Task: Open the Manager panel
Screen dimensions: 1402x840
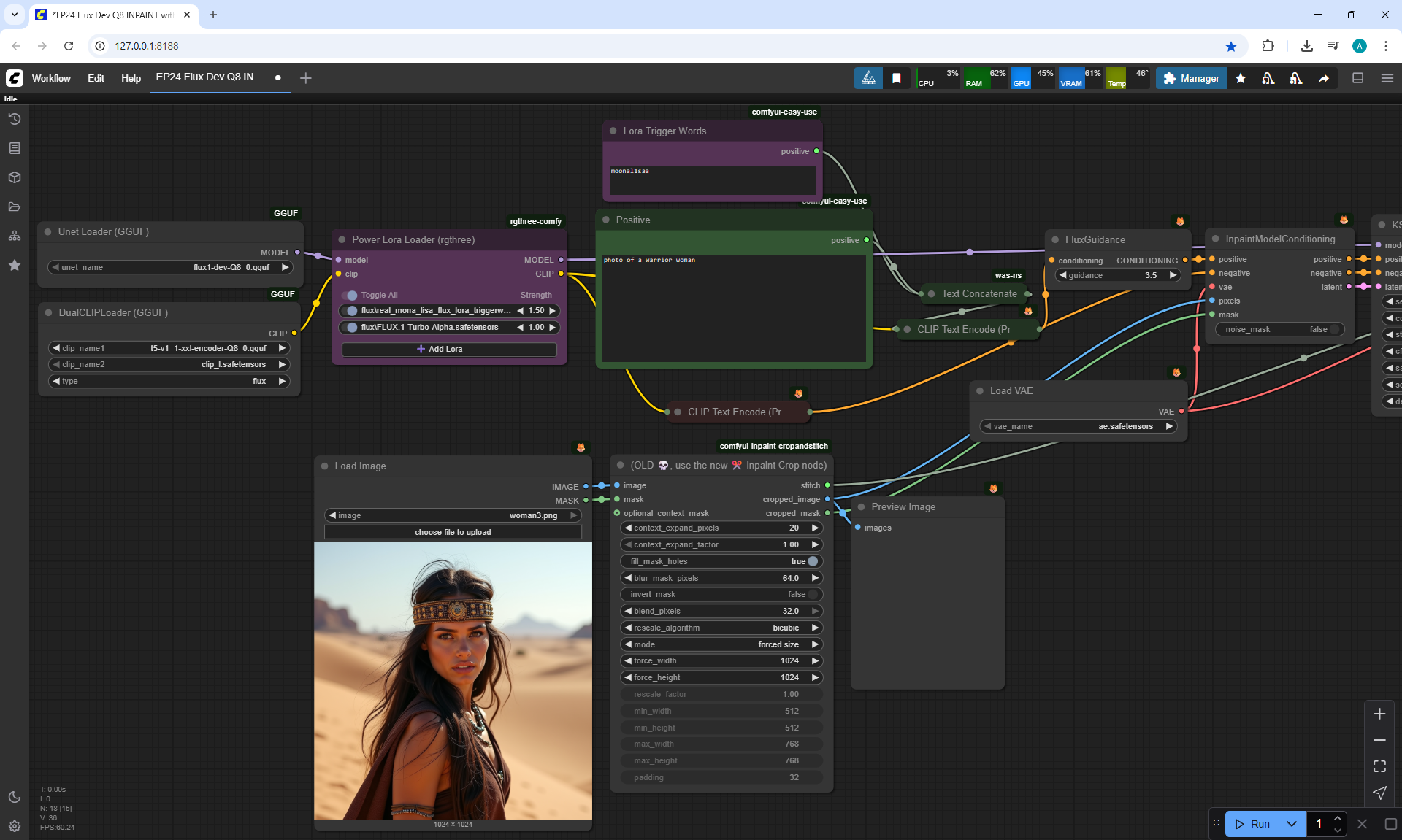Action: pos(1191,78)
